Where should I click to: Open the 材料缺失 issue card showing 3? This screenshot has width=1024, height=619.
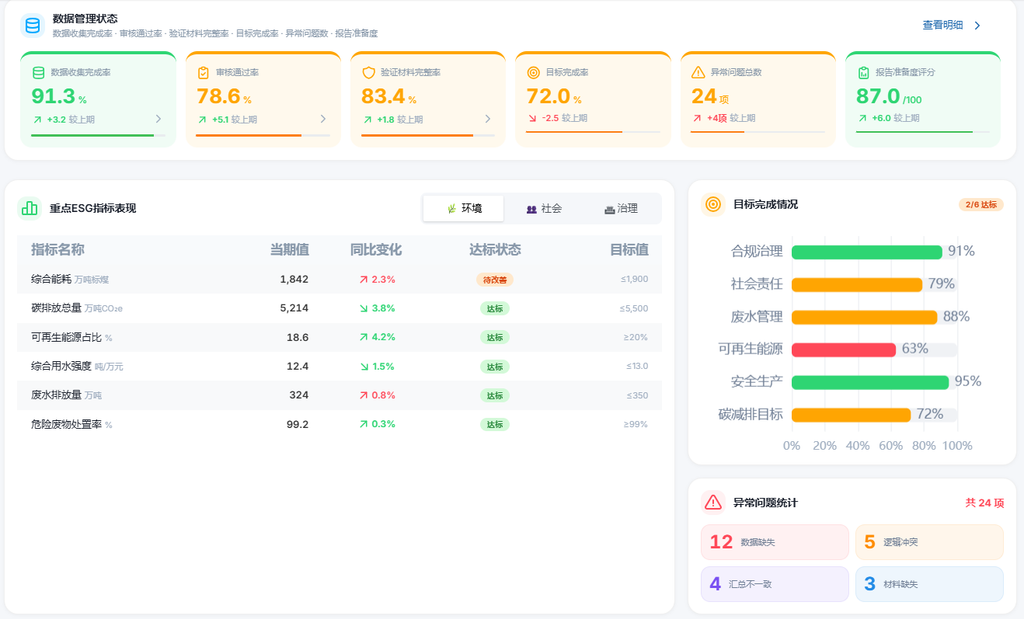click(929, 584)
